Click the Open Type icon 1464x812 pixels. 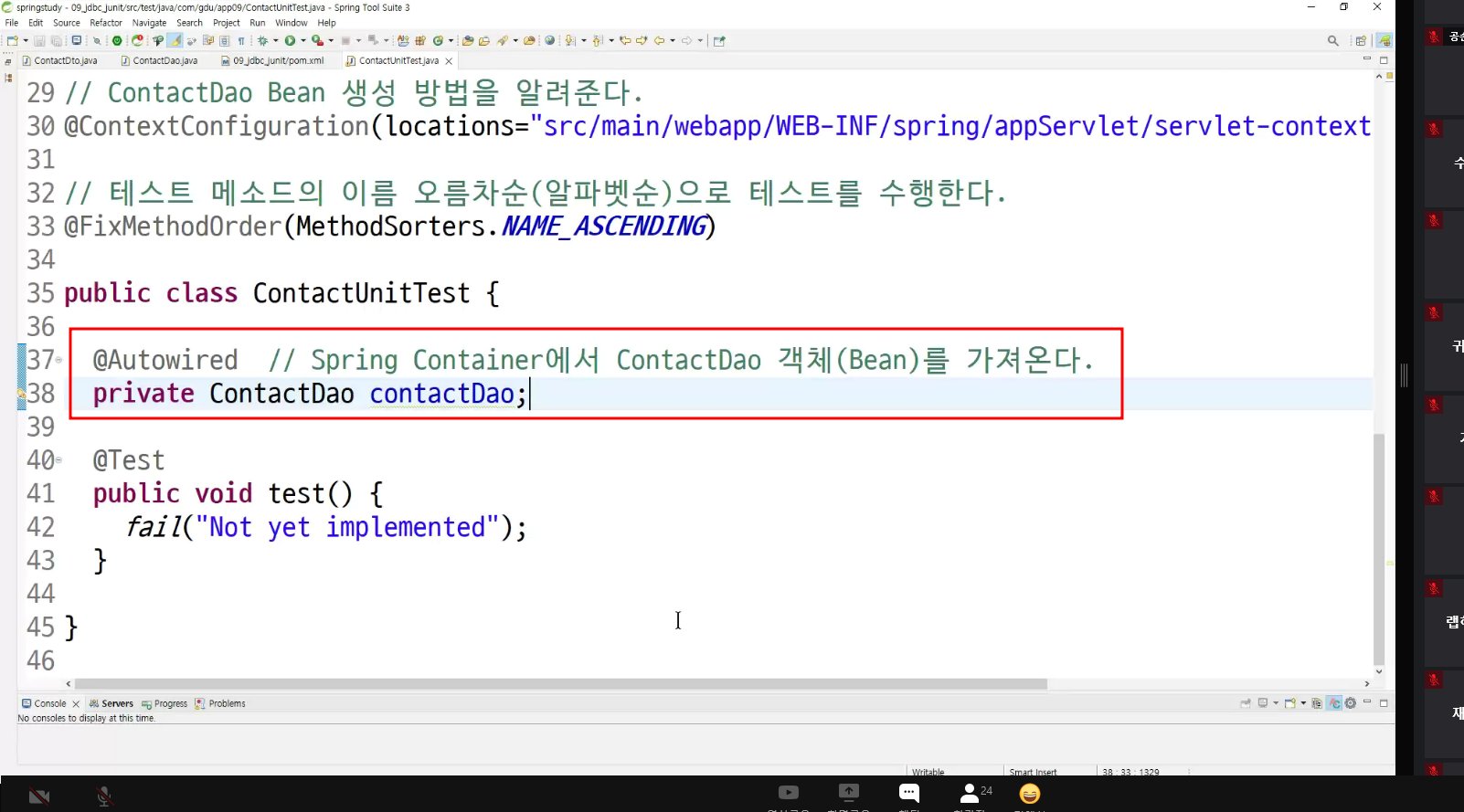point(468,40)
